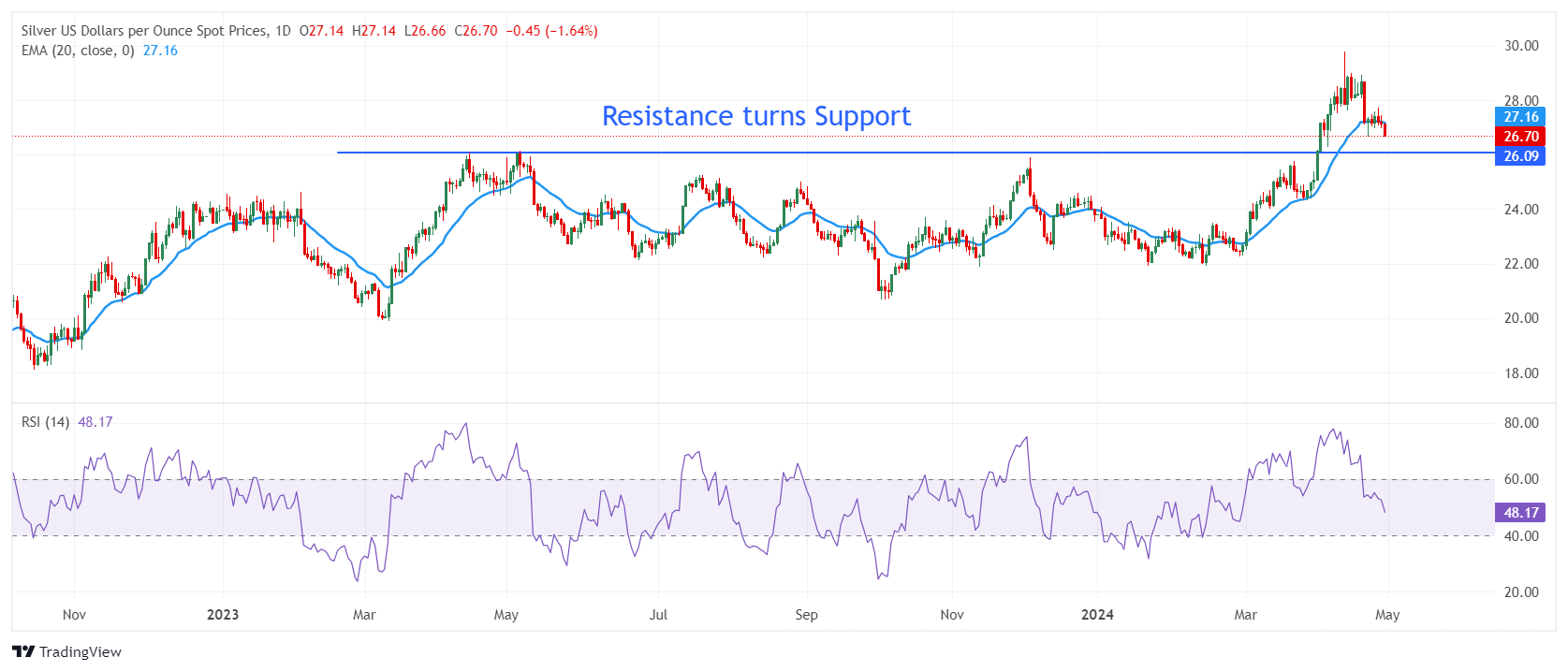Click the red 26.70 current price tag

click(1520, 137)
